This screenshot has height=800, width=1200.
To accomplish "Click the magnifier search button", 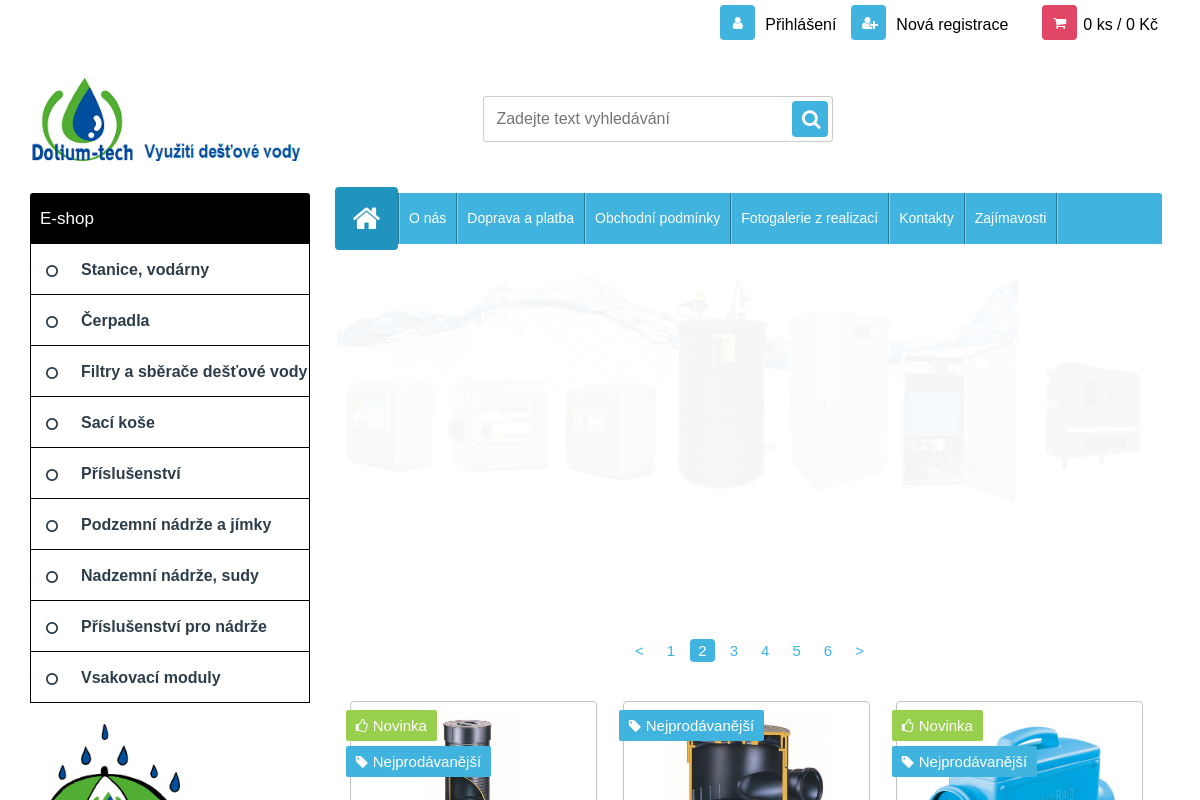I will (810, 119).
